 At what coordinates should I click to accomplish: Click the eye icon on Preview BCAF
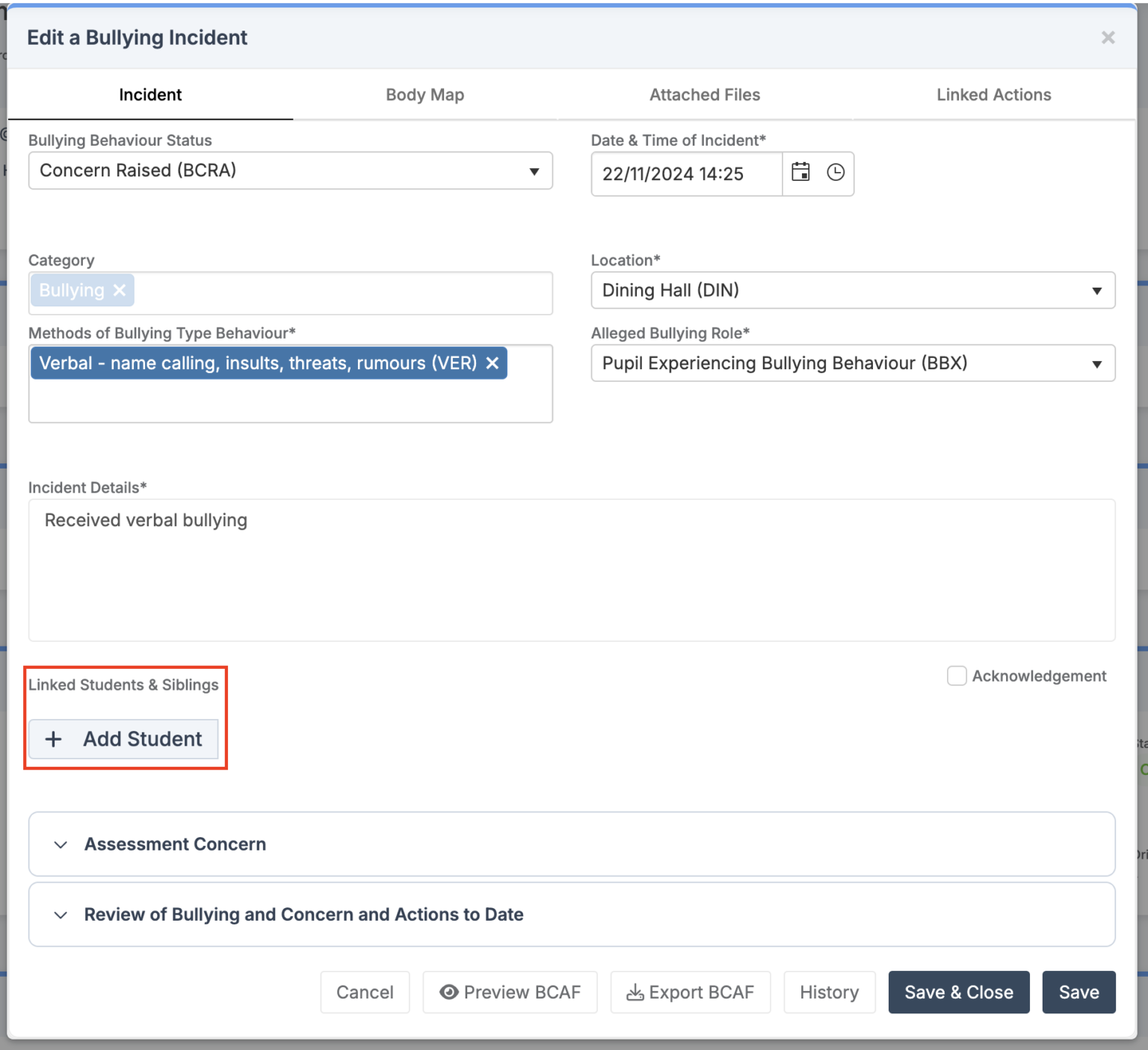pyautogui.click(x=449, y=992)
